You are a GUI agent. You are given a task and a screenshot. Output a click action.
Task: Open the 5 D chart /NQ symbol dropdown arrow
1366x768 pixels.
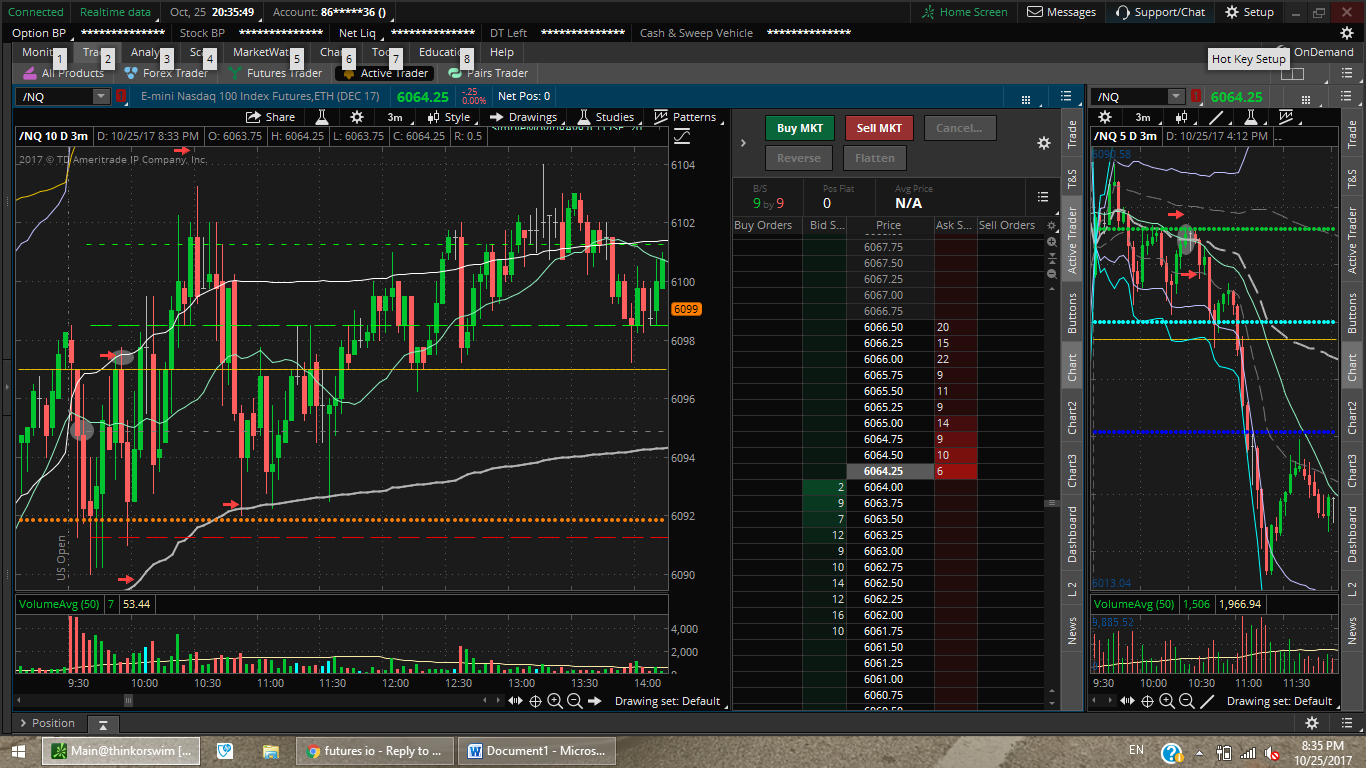1174,96
